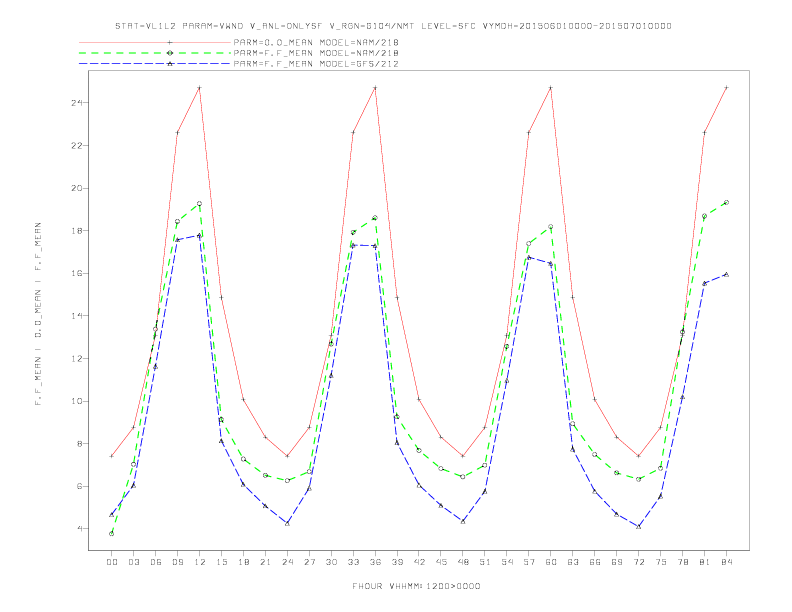The image size is (792, 612).
Task: Click y-axis tick label 16
Action: 77,273
